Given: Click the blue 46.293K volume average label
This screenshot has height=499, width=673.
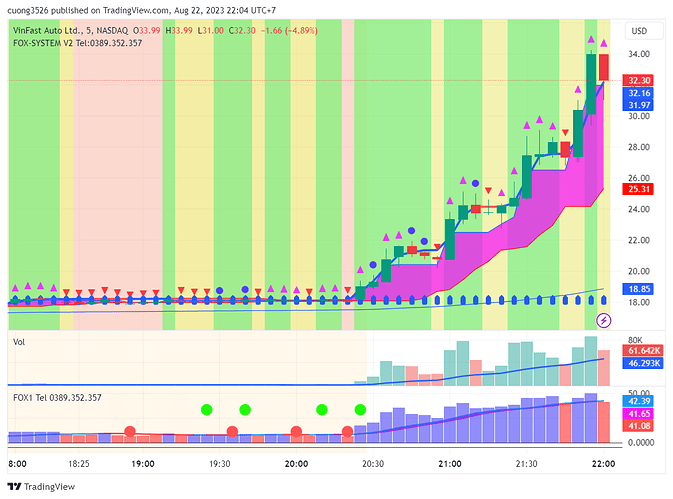Looking at the screenshot, I should 643,363.
